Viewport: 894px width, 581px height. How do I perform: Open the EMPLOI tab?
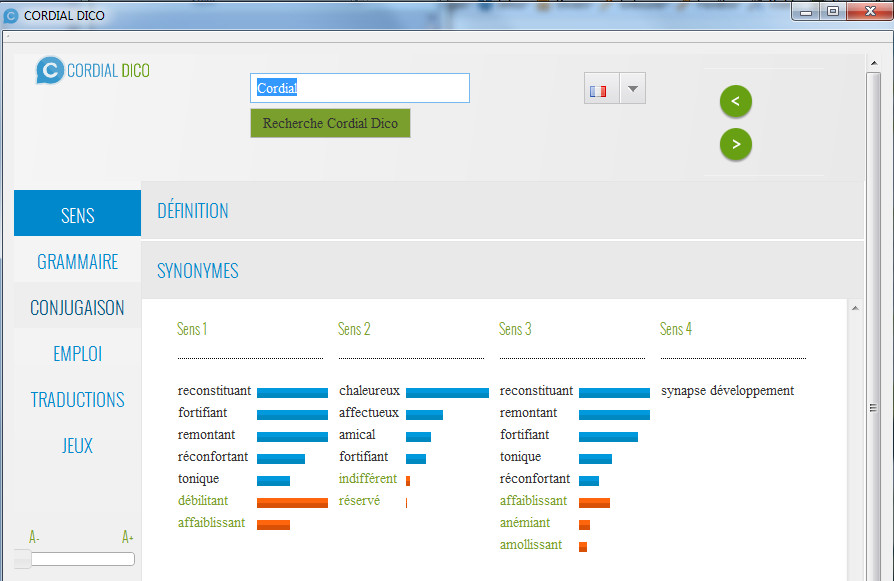(78, 354)
